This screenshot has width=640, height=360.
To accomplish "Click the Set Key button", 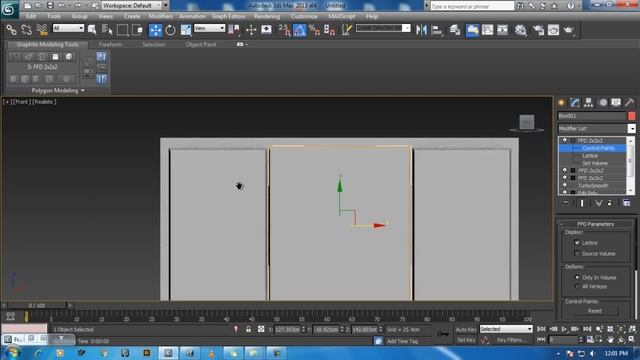I will click(x=465, y=340).
